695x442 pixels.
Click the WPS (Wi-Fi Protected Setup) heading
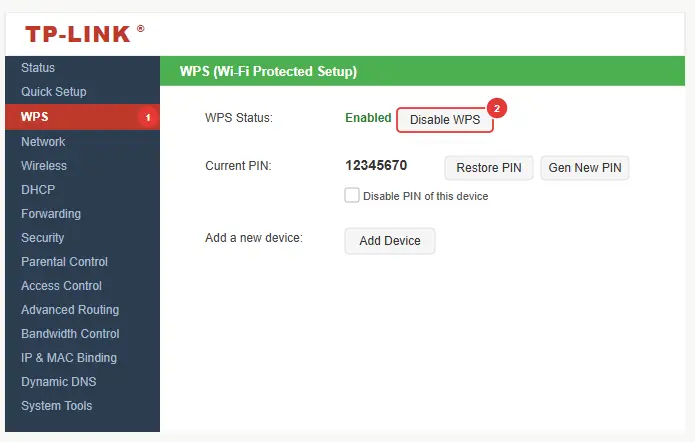pos(268,71)
